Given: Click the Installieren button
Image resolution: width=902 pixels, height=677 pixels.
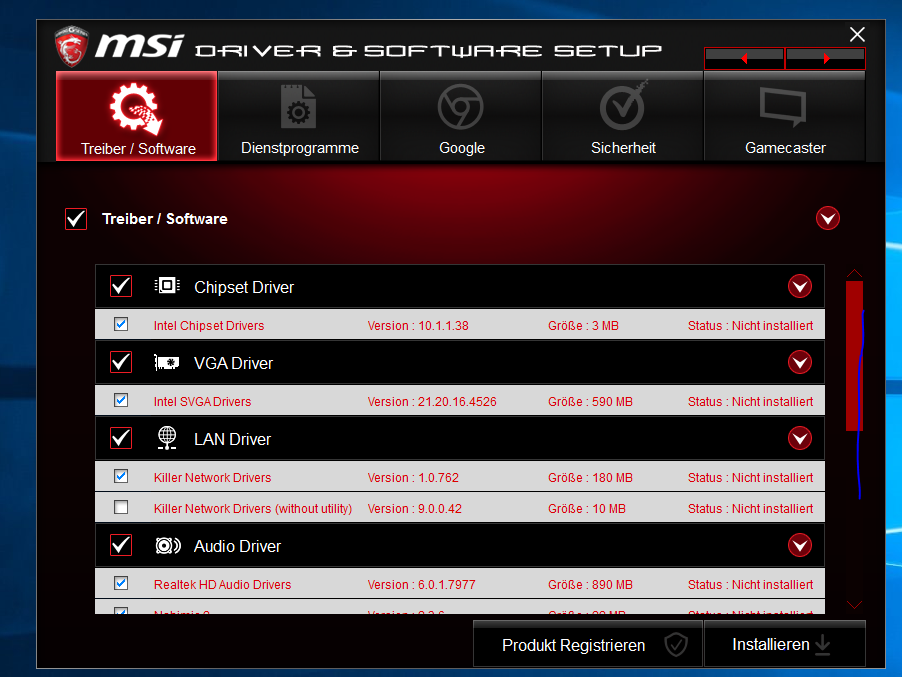Looking at the screenshot, I should pos(785,644).
